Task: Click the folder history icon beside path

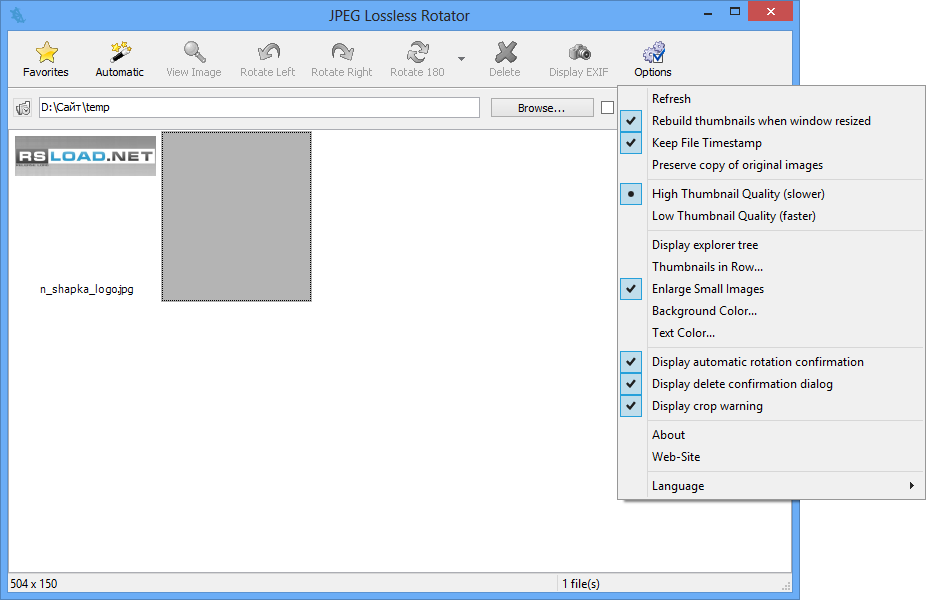Action: click(22, 108)
